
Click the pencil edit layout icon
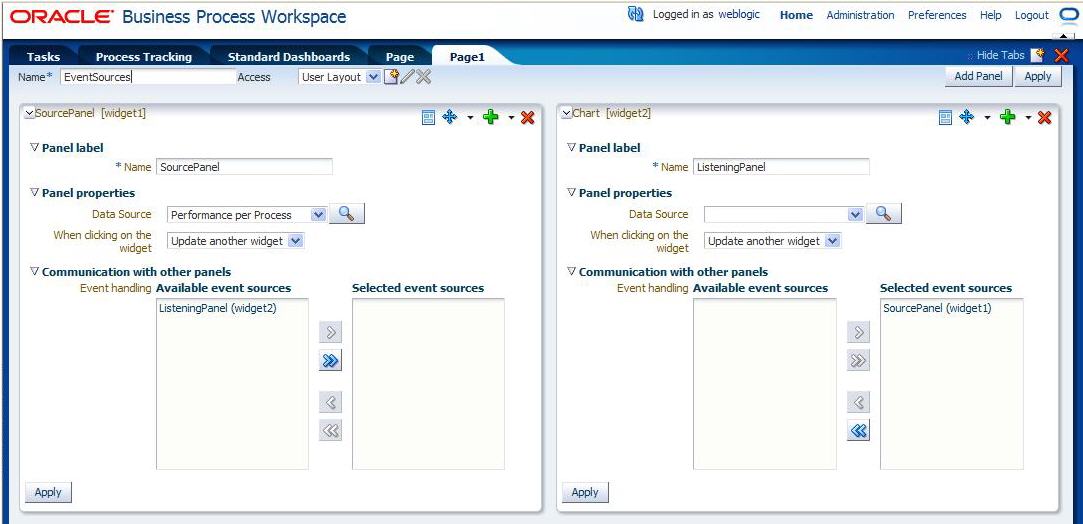pyautogui.click(x=408, y=77)
